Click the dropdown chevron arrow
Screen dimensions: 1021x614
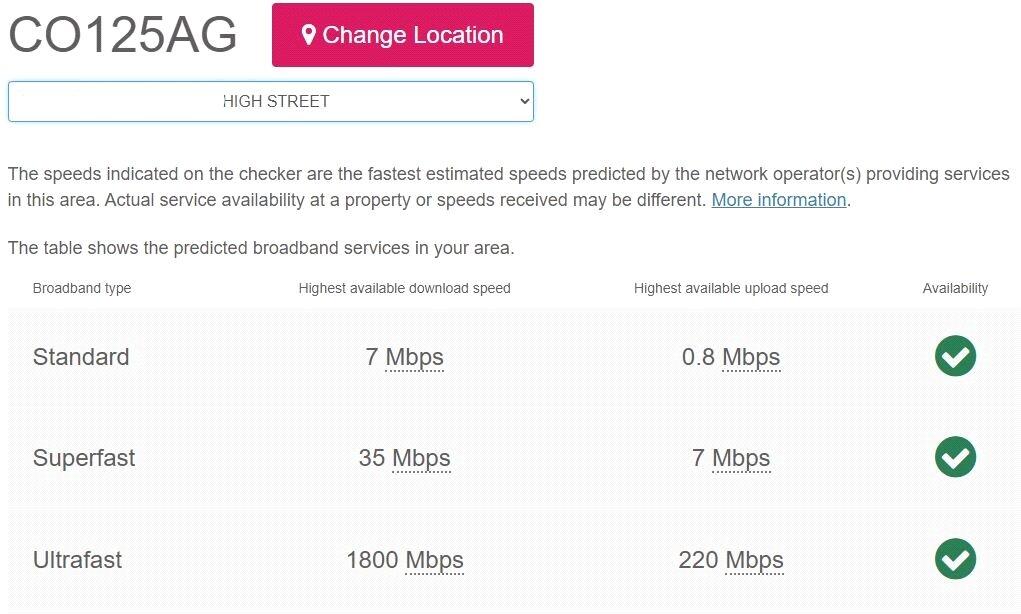[523, 101]
